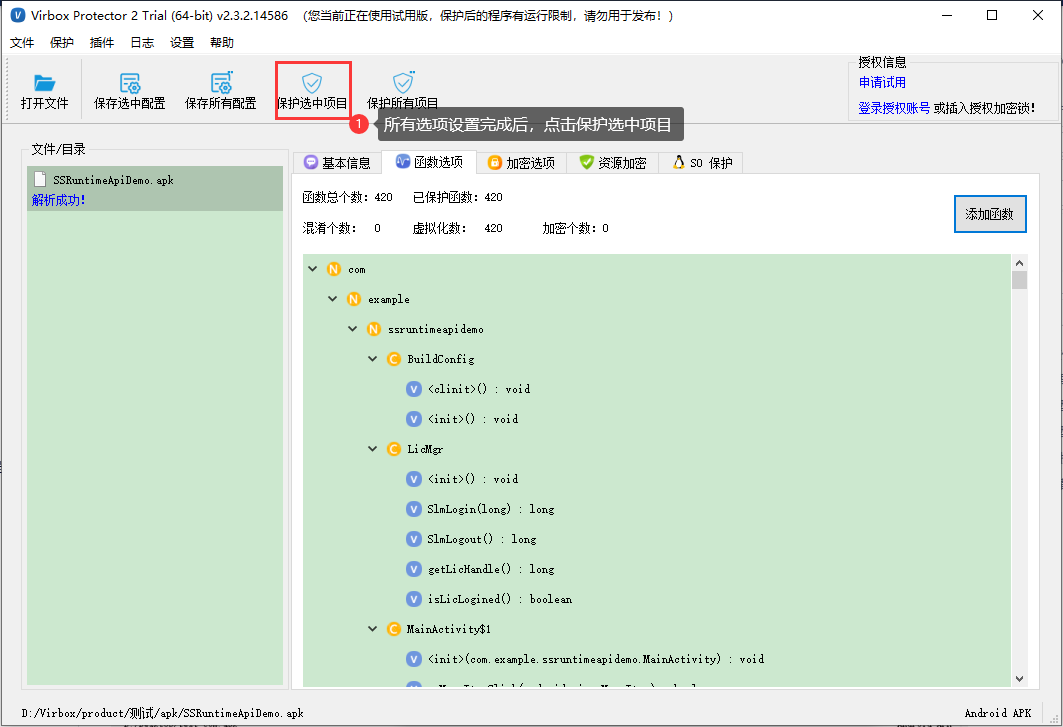Click the C class icon of BuildConfig
The height and width of the screenshot is (727, 1063).
click(393, 359)
